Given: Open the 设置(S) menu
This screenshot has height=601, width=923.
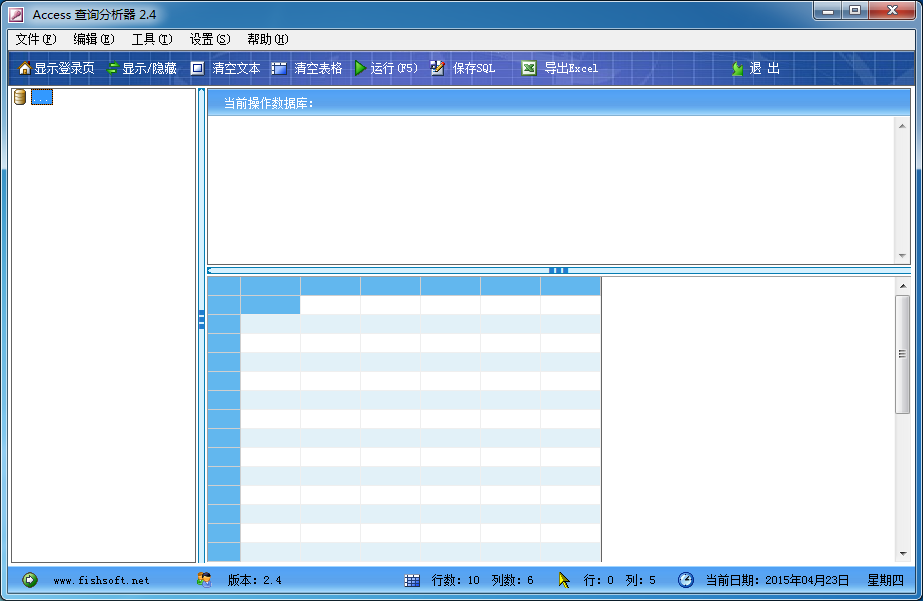Looking at the screenshot, I should [x=210, y=39].
